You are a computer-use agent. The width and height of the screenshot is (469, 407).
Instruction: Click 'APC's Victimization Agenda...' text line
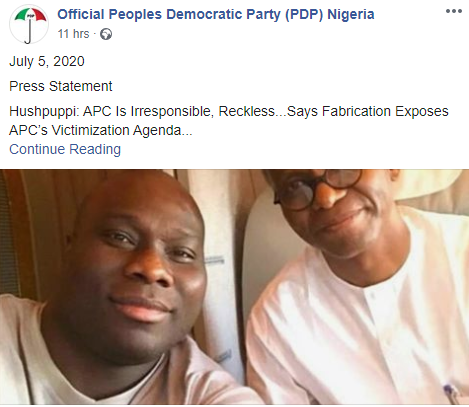[101, 130]
